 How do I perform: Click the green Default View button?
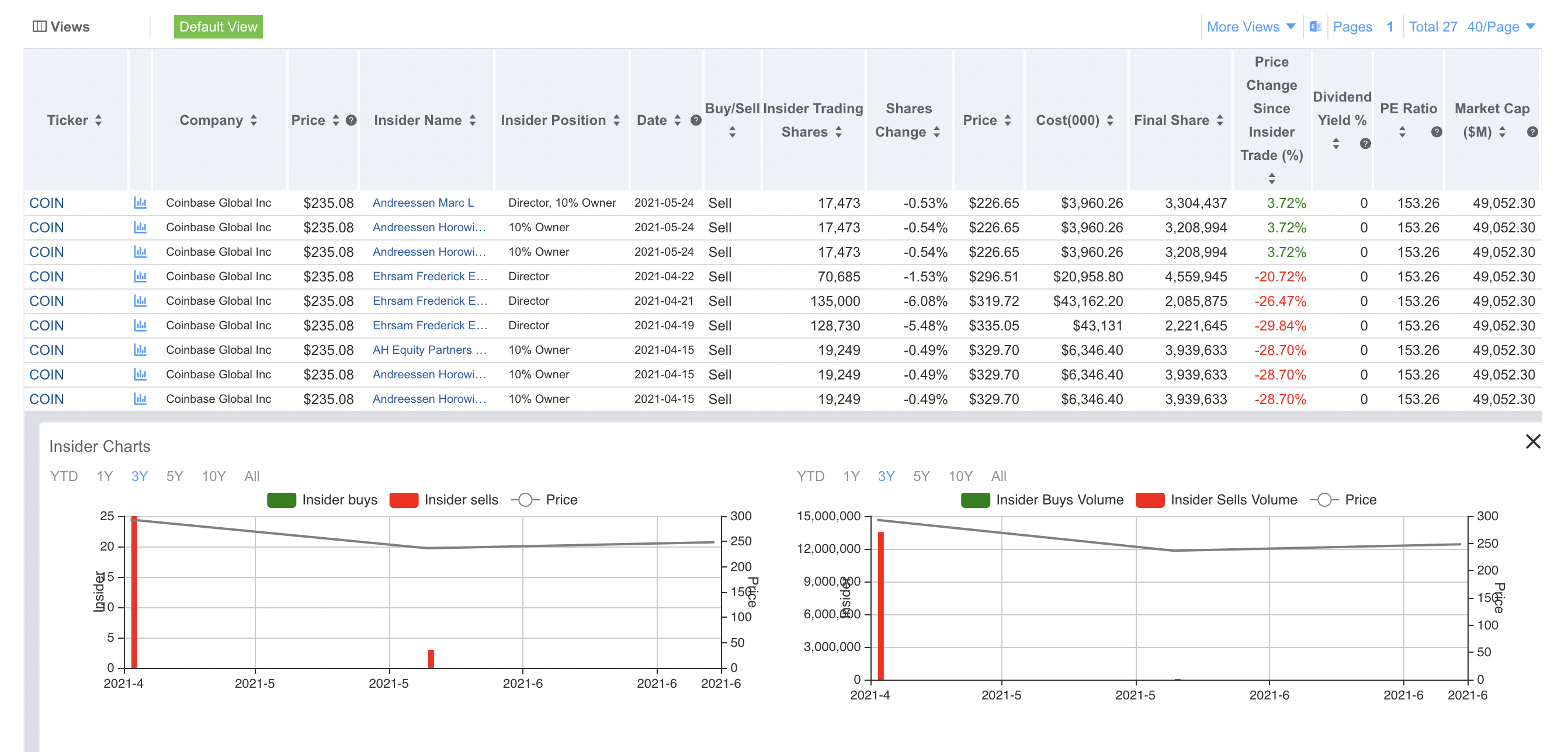[x=218, y=27]
